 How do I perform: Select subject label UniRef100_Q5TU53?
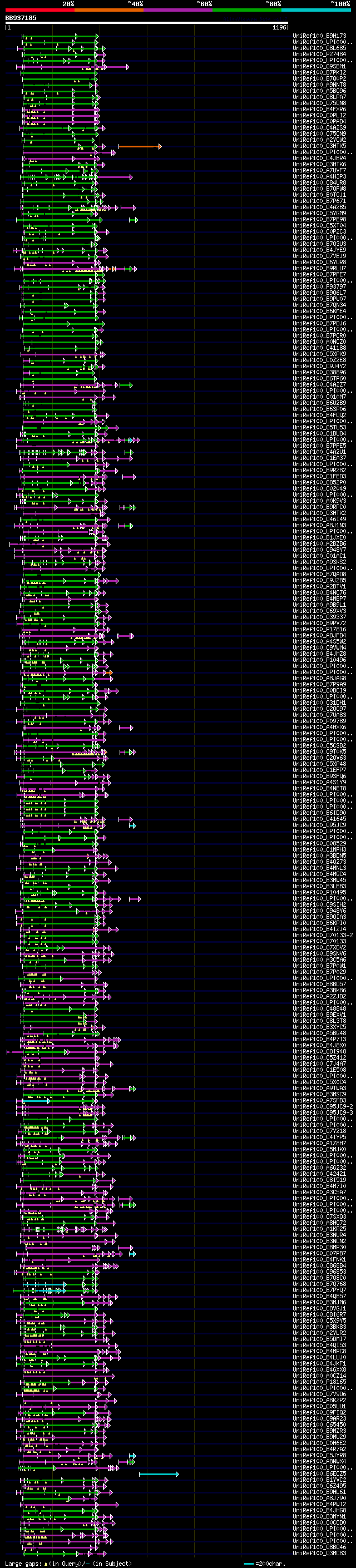(x=319, y=428)
